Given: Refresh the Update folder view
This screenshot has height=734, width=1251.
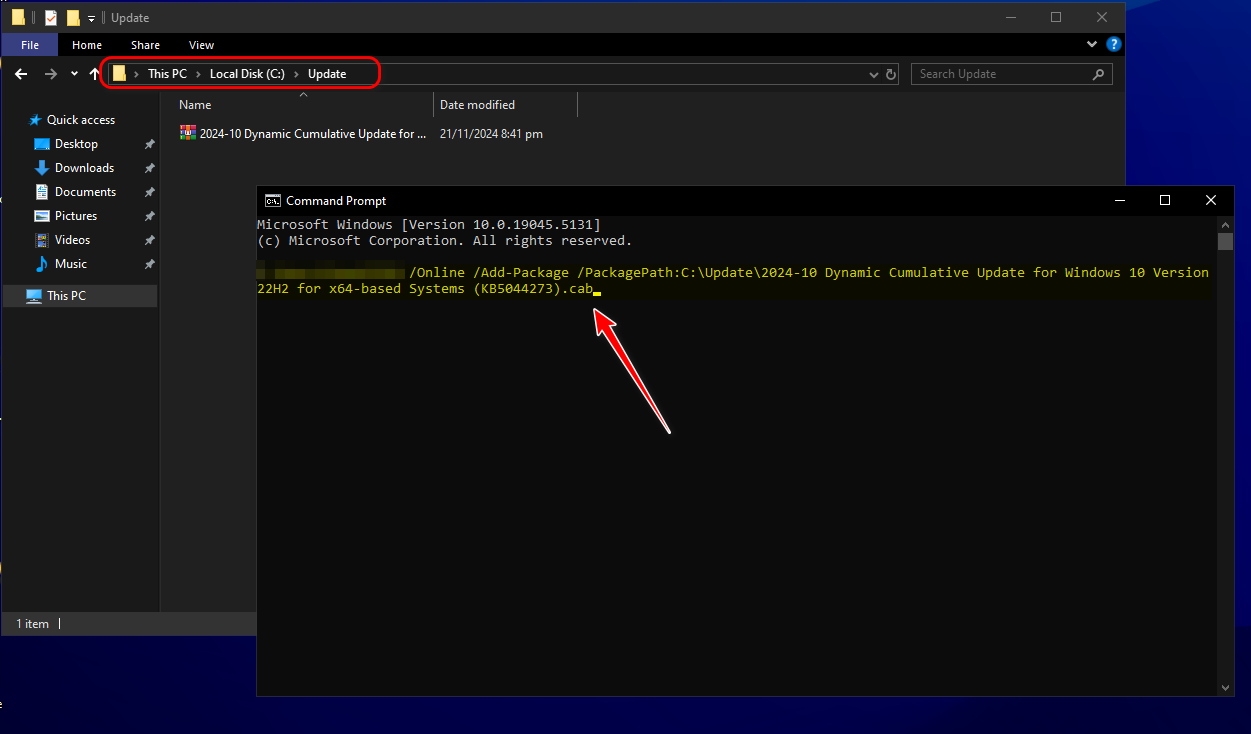Looking at the screenshot, I should coord(890,74).
